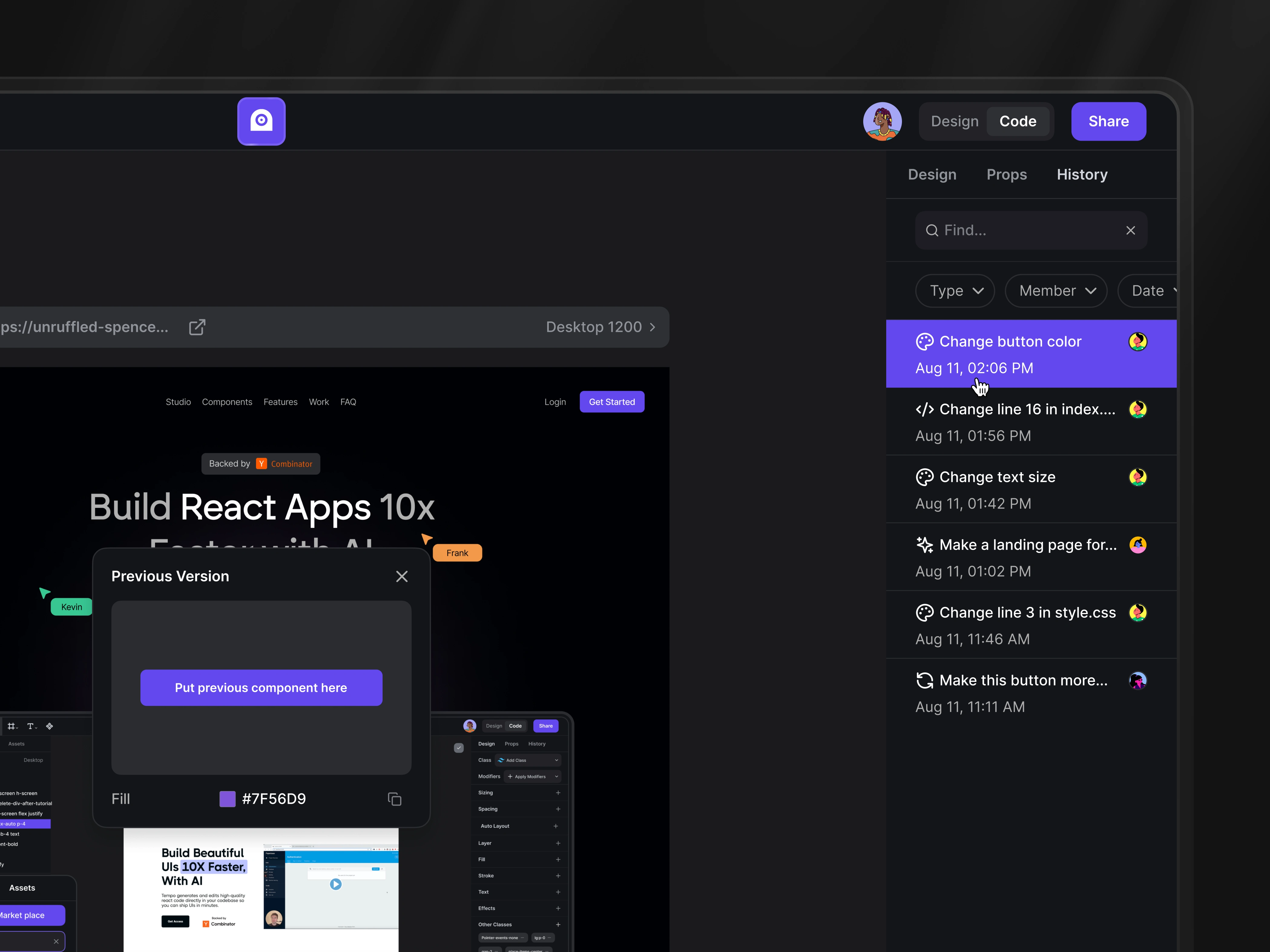Expand the Stroke section plus
1270x952 pixels.
tap(558, 876)
